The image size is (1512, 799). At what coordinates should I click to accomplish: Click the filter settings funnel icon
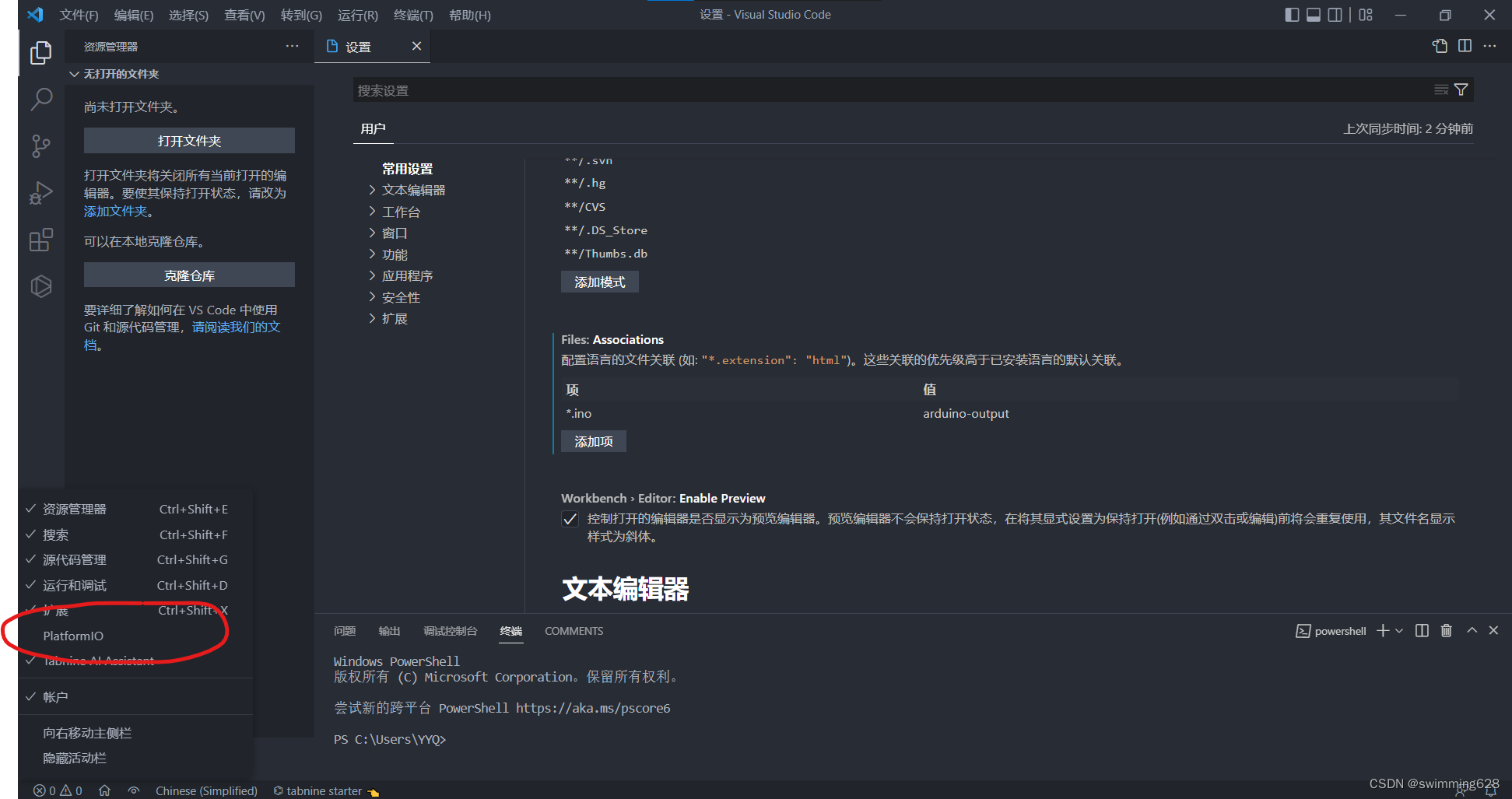click(x=1461, y=89)
